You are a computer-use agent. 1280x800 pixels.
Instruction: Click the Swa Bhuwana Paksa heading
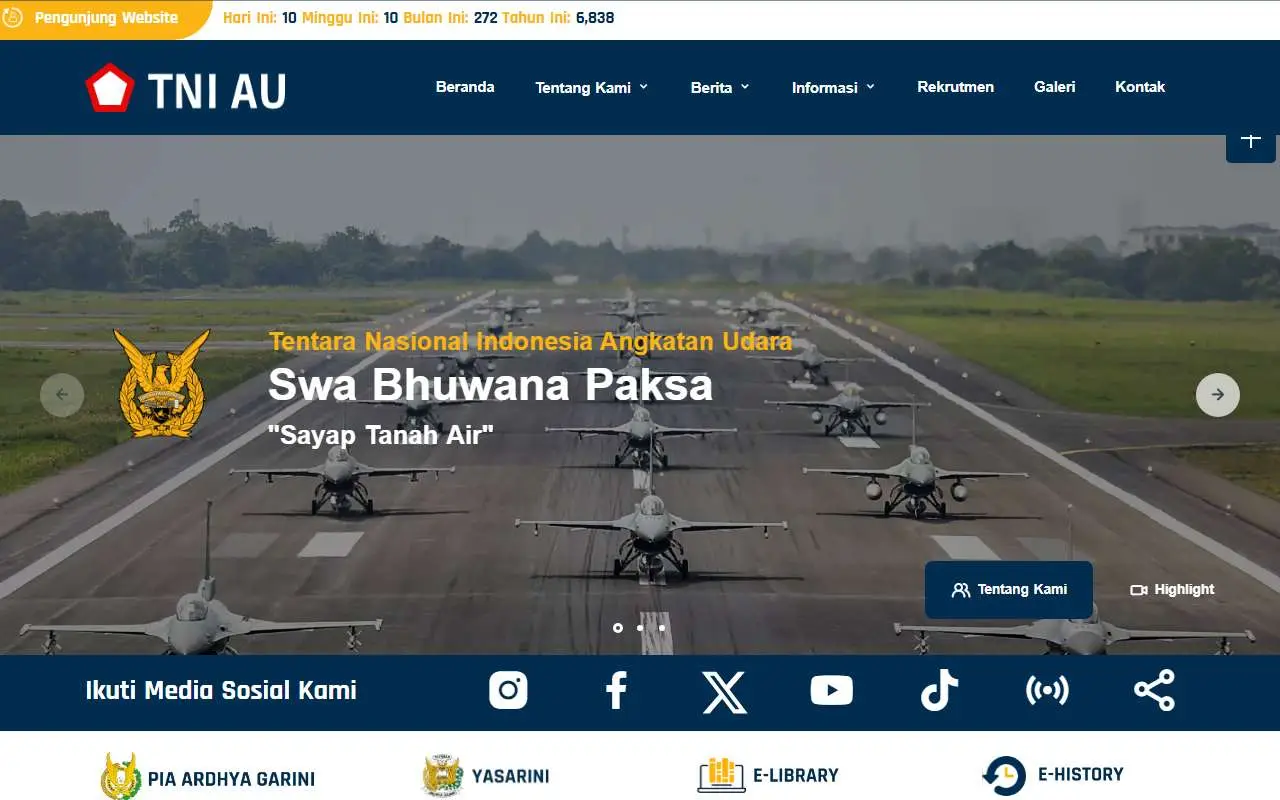point(490,385)
